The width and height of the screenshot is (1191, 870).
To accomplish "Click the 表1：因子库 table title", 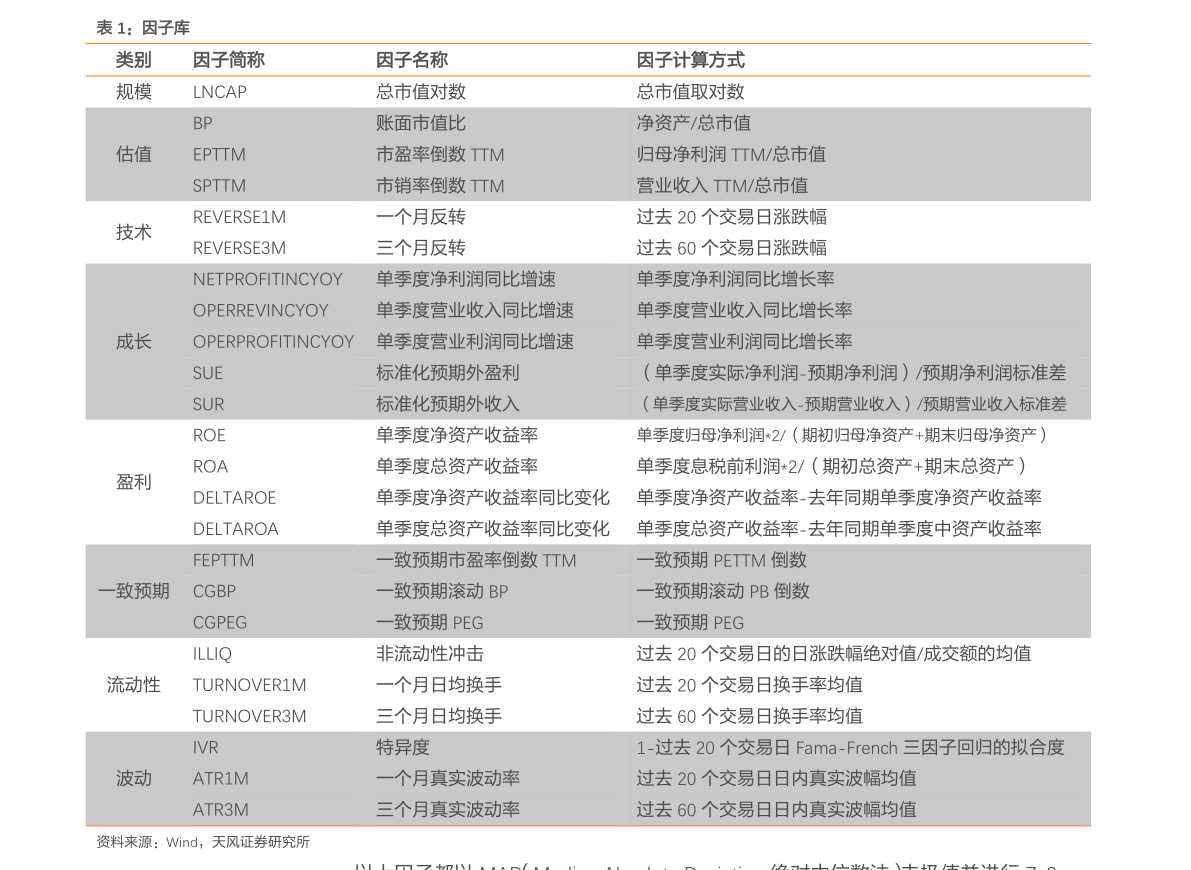I will [142, 28].
